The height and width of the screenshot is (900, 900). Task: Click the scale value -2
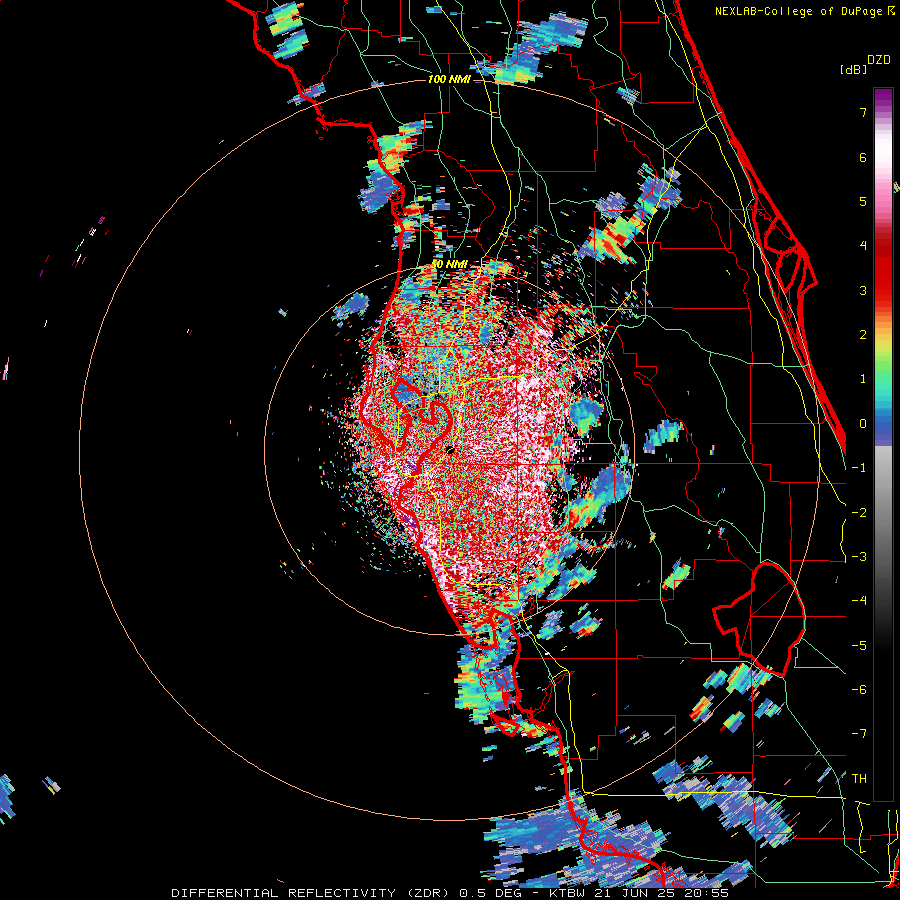859,513
